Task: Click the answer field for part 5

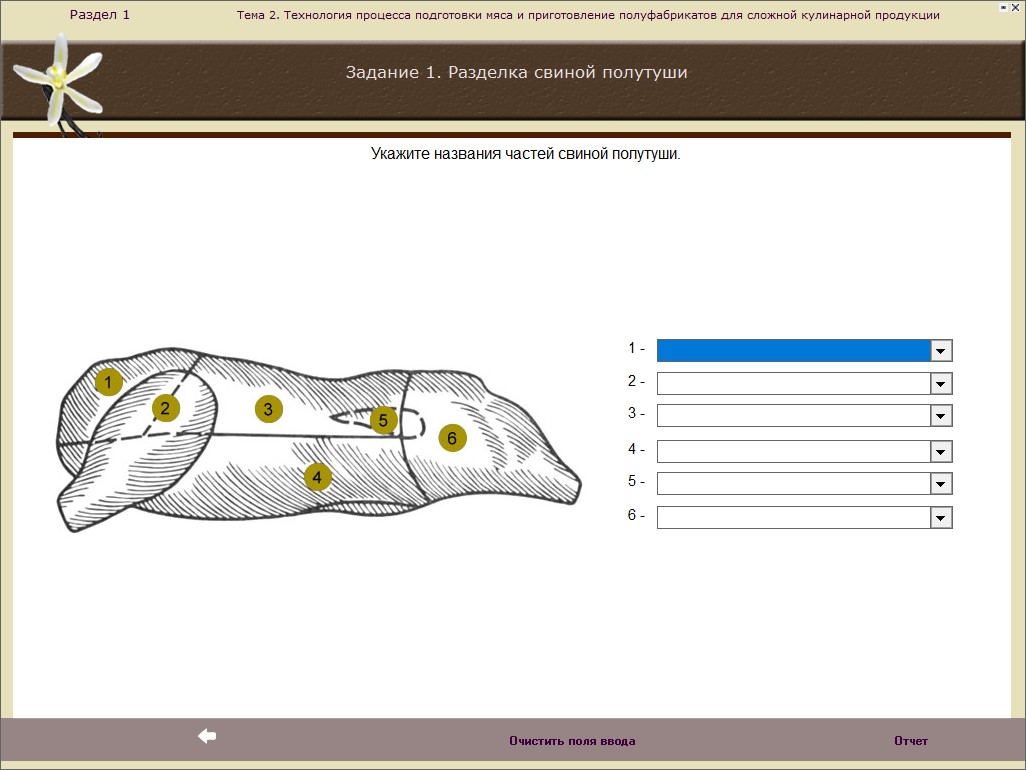Action: pos(793,484)
